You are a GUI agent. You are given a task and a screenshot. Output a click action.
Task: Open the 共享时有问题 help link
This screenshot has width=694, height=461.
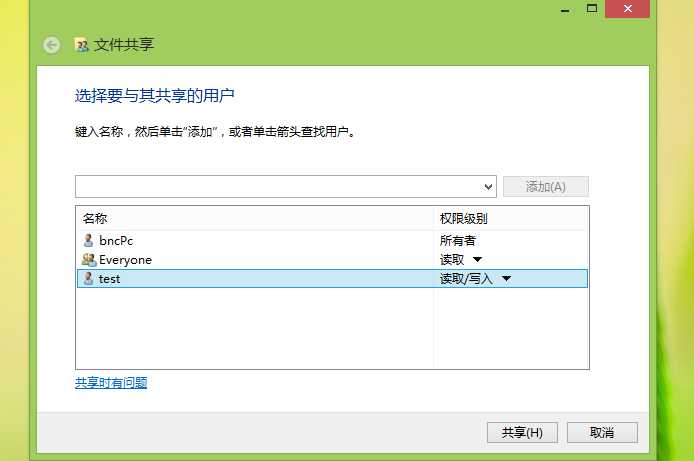(x=111, y=383)
